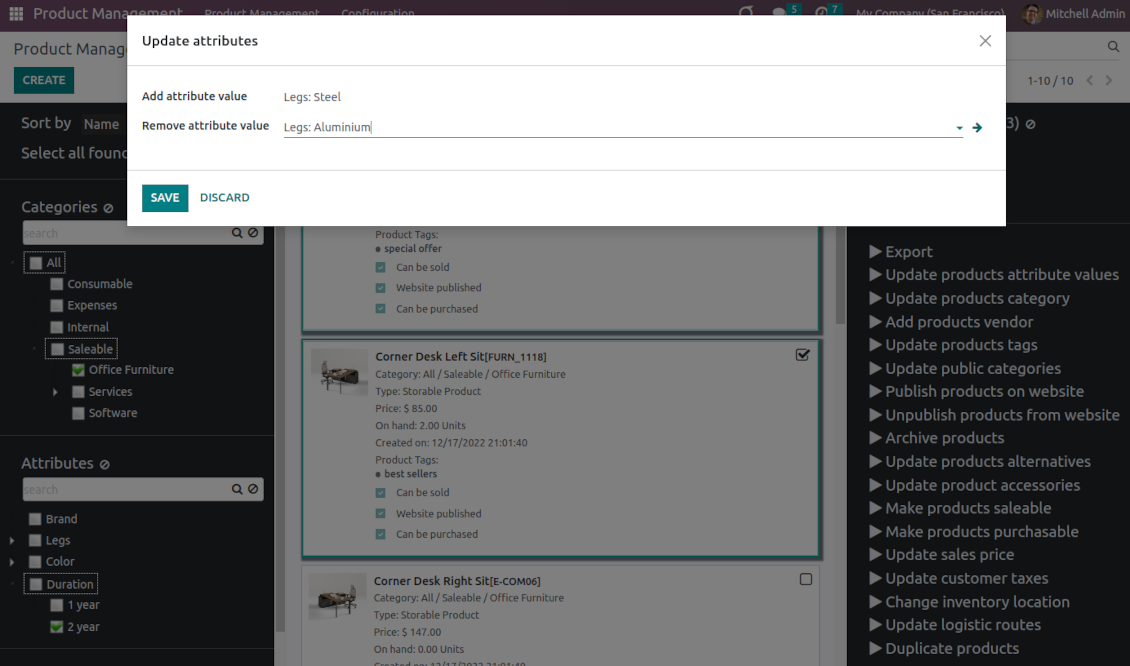Reset the Categories filter icon
Viewport: 1130px width, 666px height.
(108, 208)
